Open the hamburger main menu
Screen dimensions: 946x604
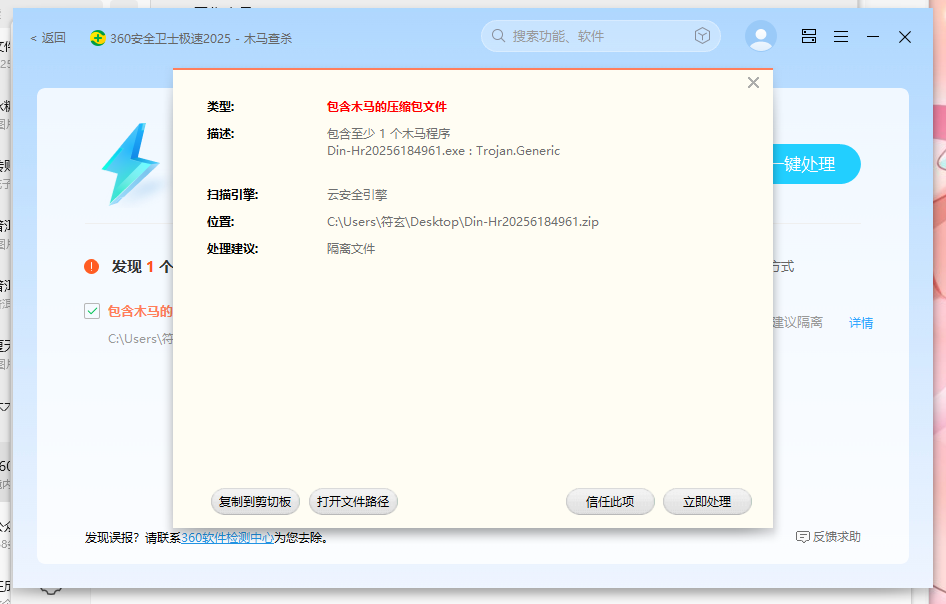(841, 37)
